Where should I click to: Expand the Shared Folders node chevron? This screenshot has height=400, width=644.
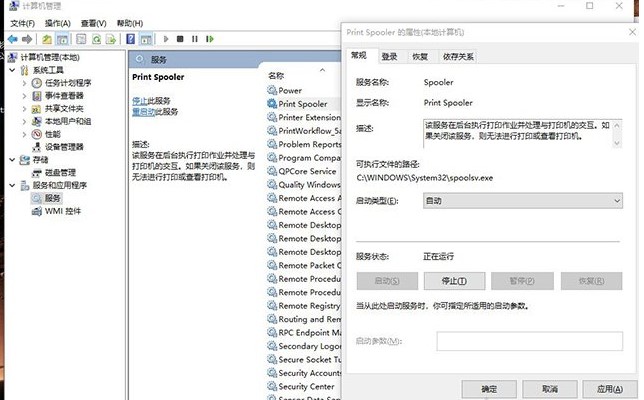[x=24, y=108]
